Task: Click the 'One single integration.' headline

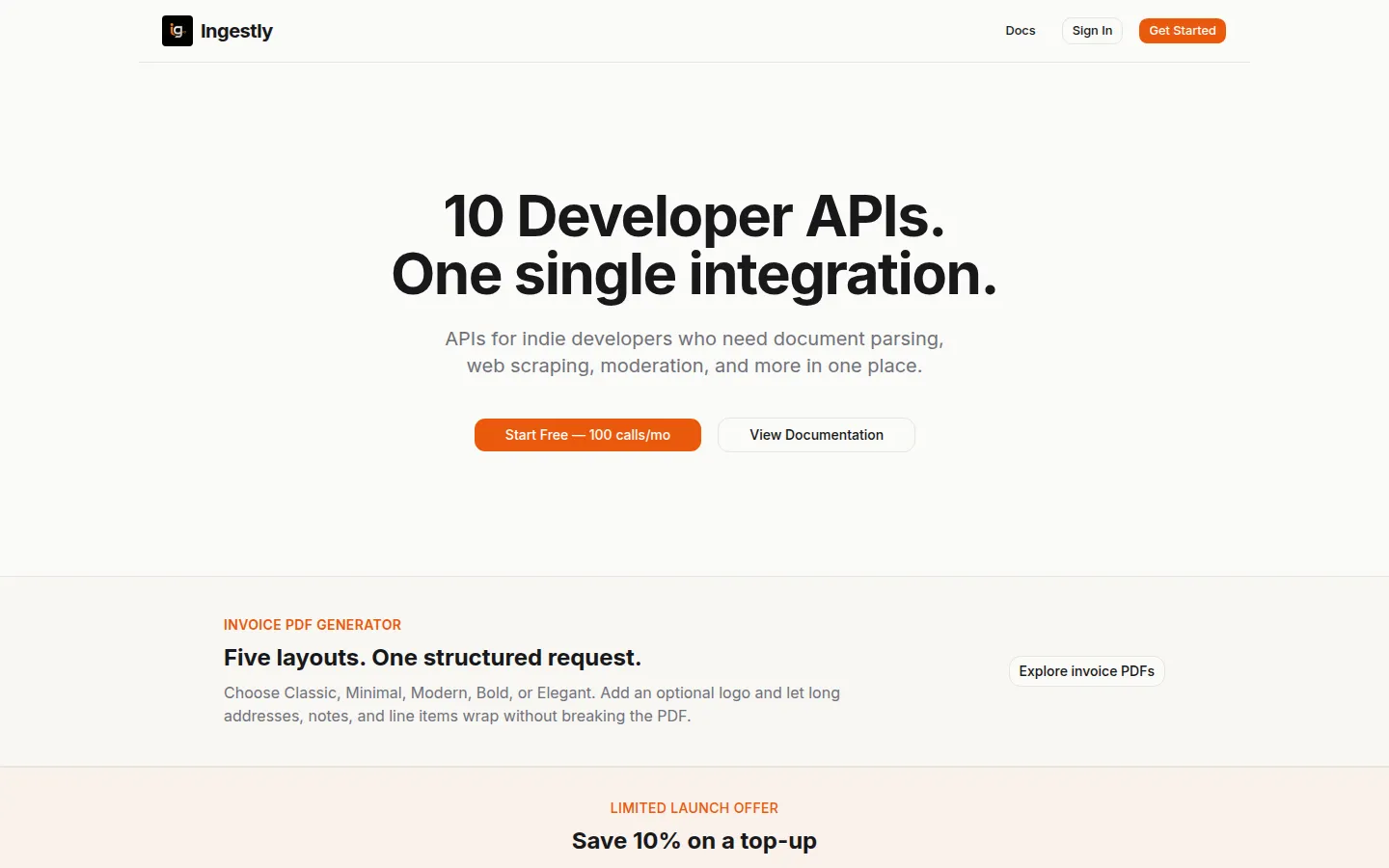Action: (694, 275)
